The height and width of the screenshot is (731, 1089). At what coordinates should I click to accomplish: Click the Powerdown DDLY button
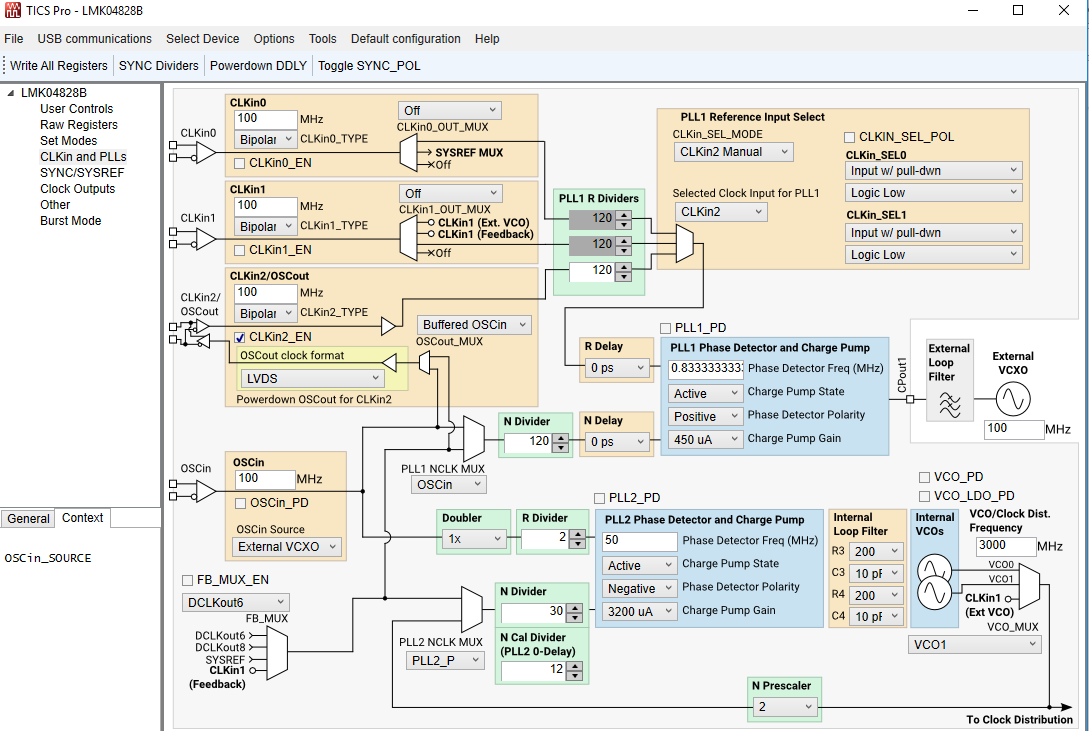pos(258,66)
